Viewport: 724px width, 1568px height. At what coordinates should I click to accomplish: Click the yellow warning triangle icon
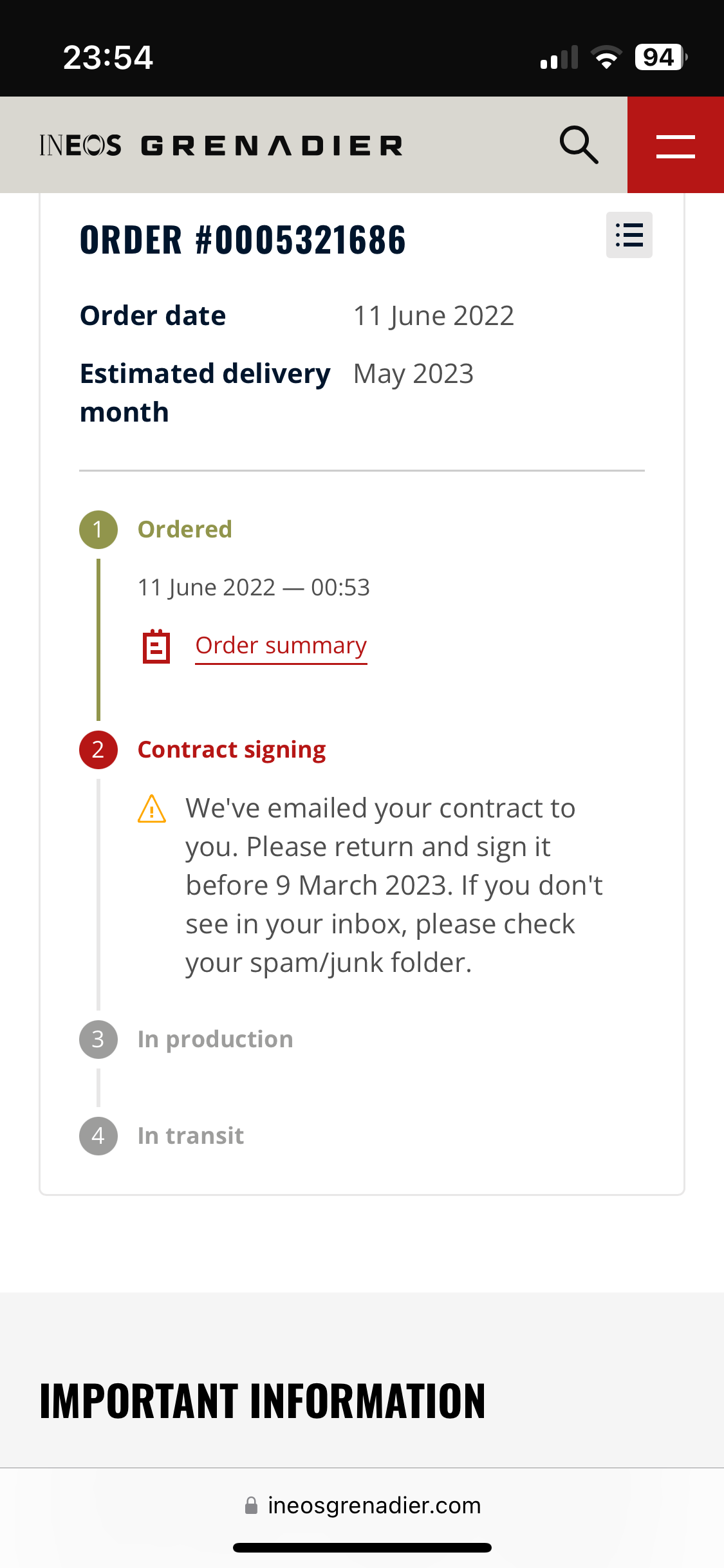(x=152, y=808)
